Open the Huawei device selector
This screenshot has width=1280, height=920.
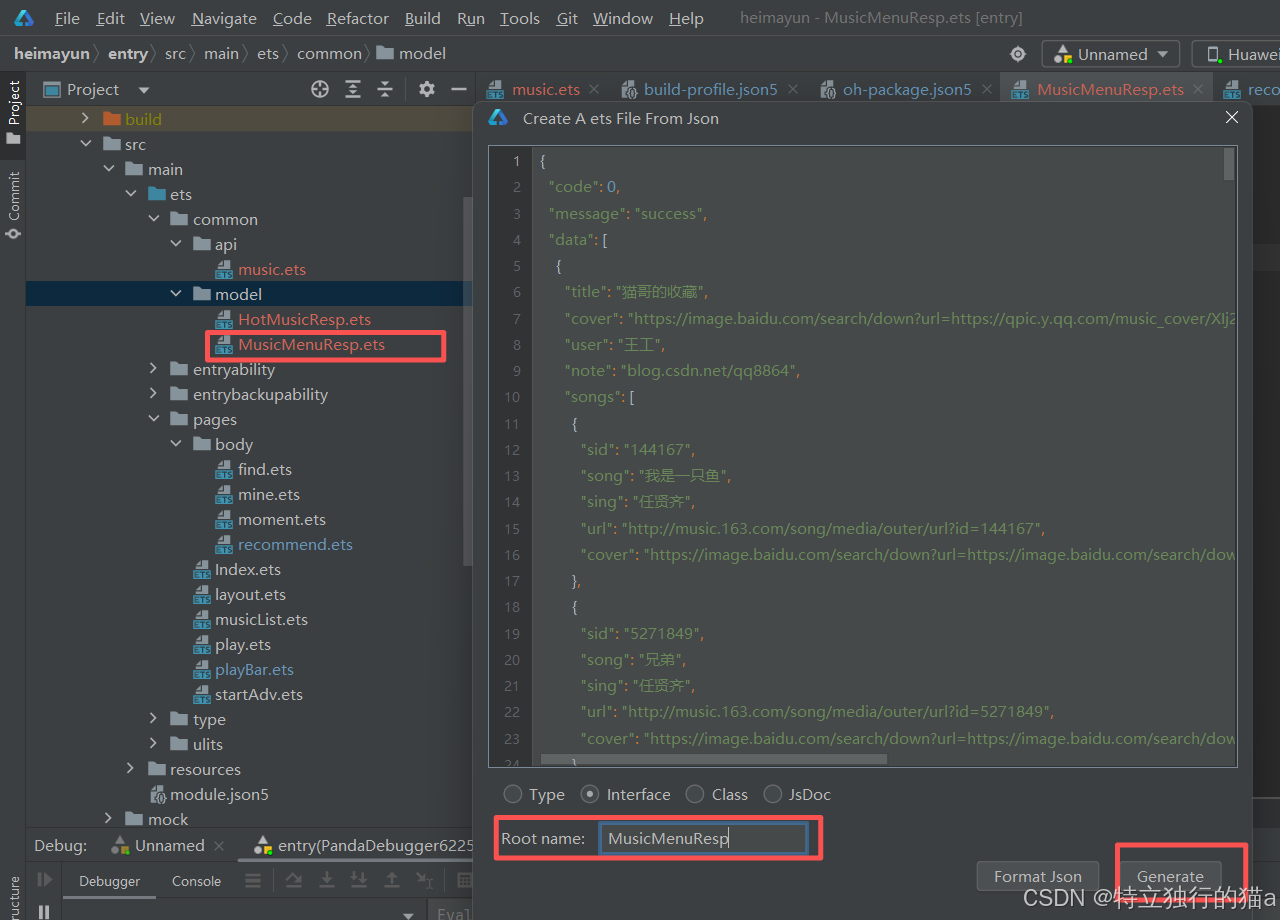[1237, 54]
